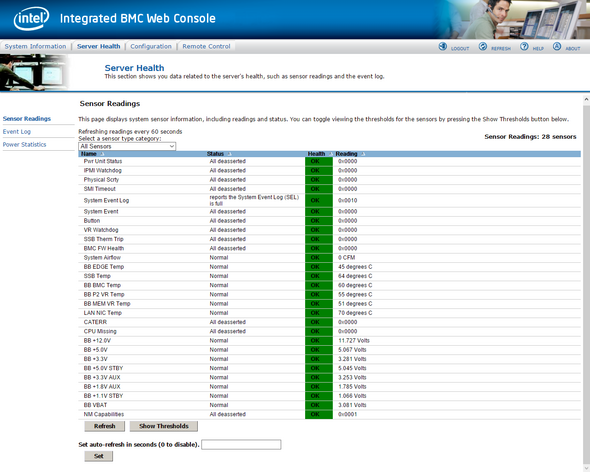
Task: Switch to the Configuration tab
Action: click(151, 46)
